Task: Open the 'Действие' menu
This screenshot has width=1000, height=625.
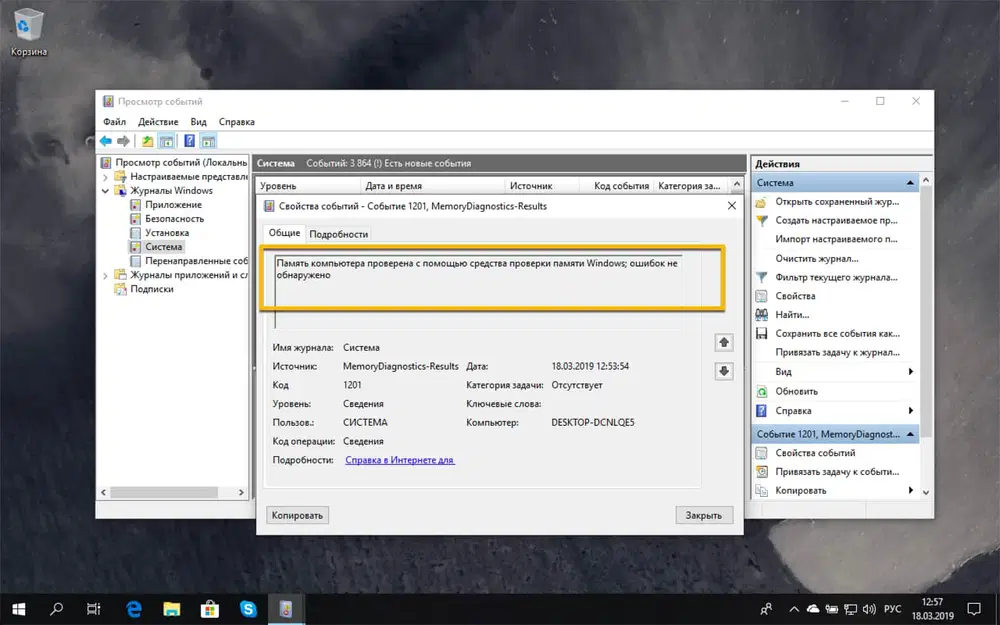Action: [x=158, y=122]
